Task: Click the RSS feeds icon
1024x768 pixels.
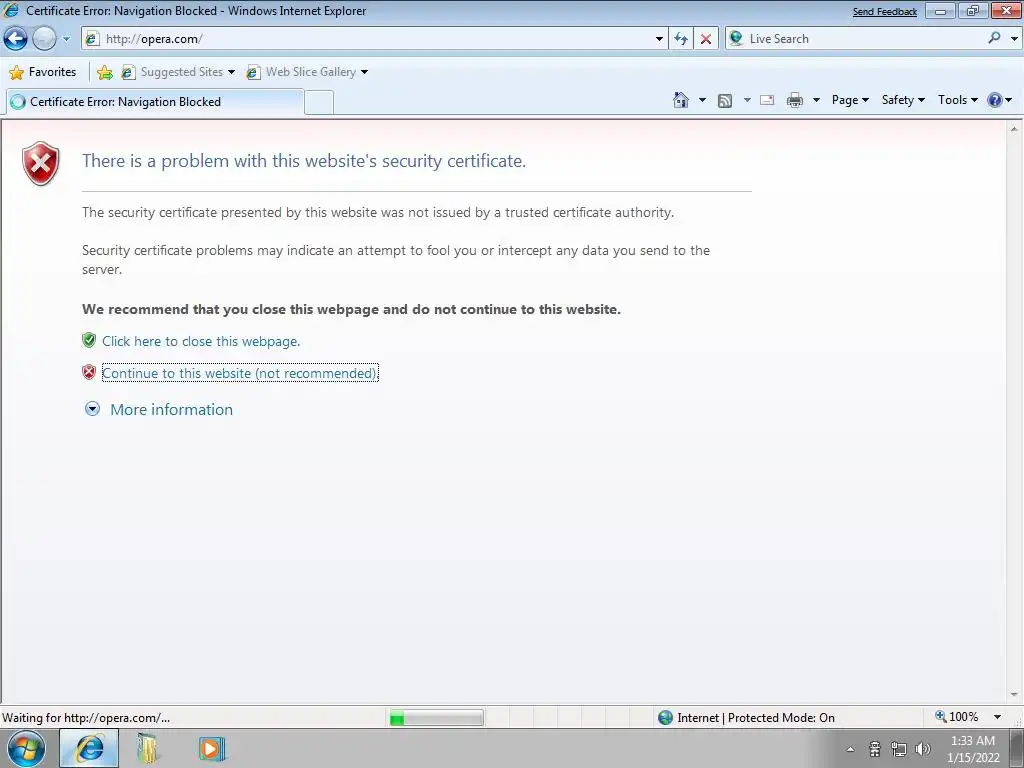Action: 724,101
